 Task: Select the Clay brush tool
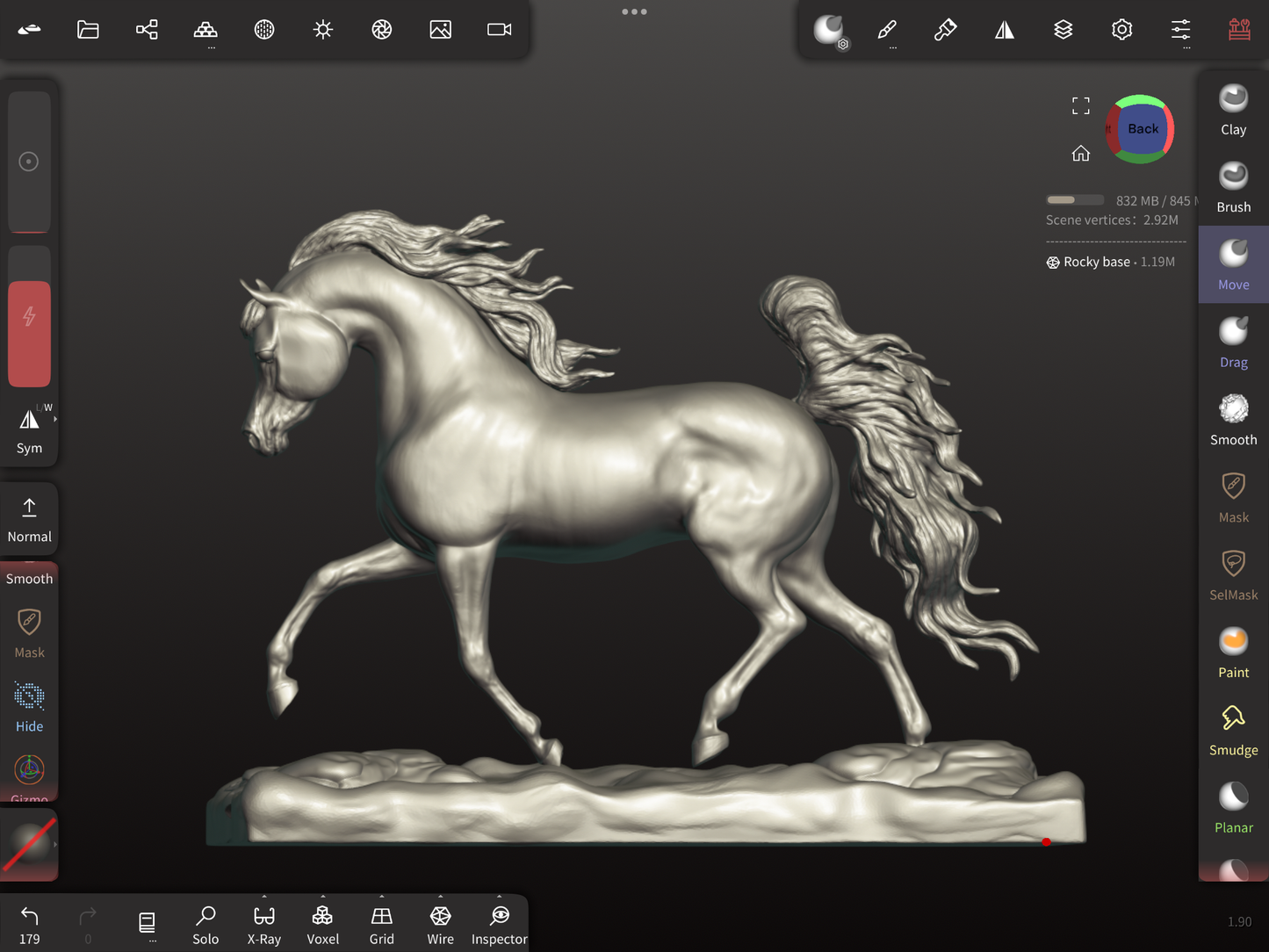[x=1233, y=110]
